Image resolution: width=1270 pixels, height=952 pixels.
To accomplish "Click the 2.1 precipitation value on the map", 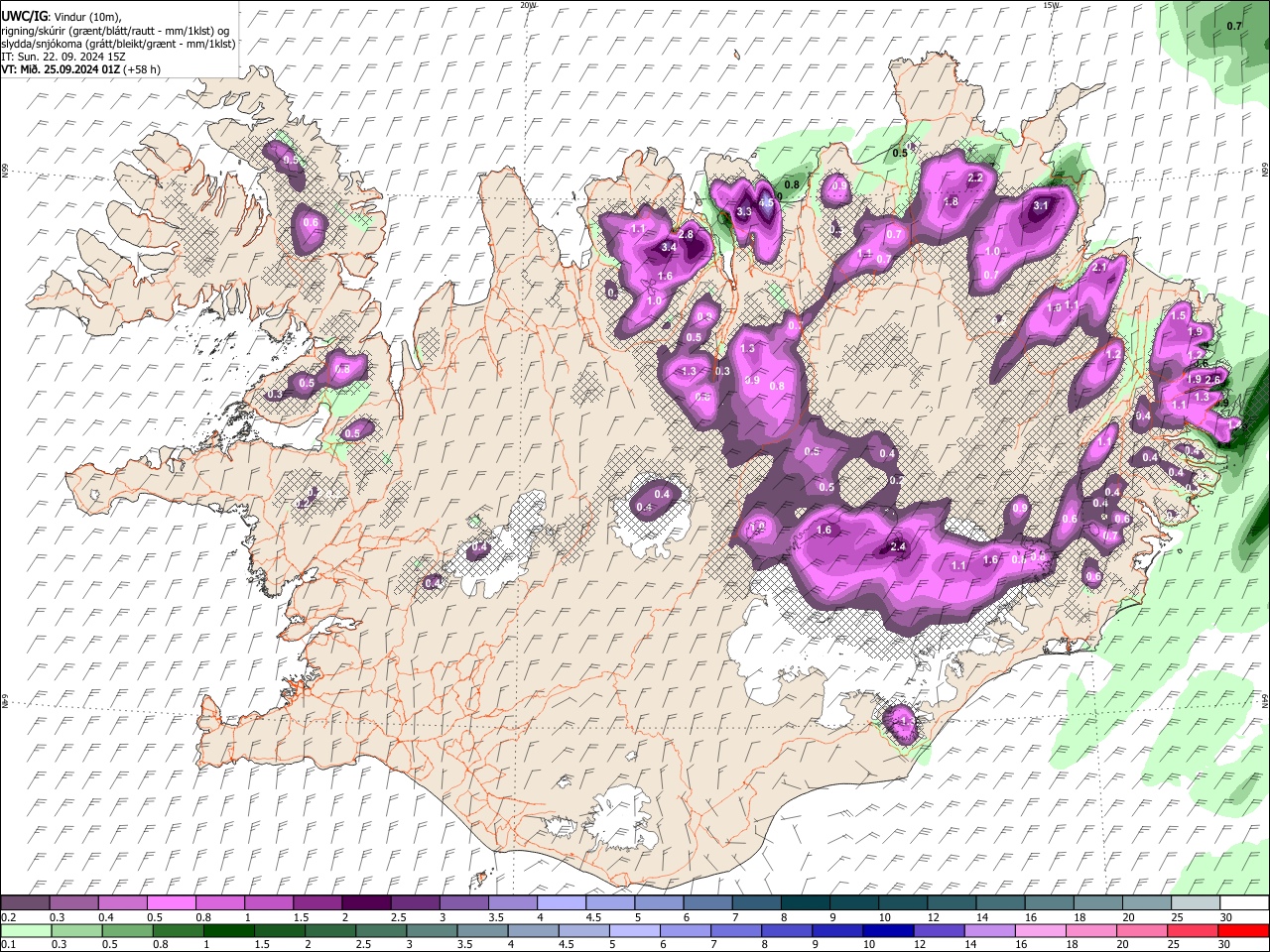I will (x=1099, y=268).
